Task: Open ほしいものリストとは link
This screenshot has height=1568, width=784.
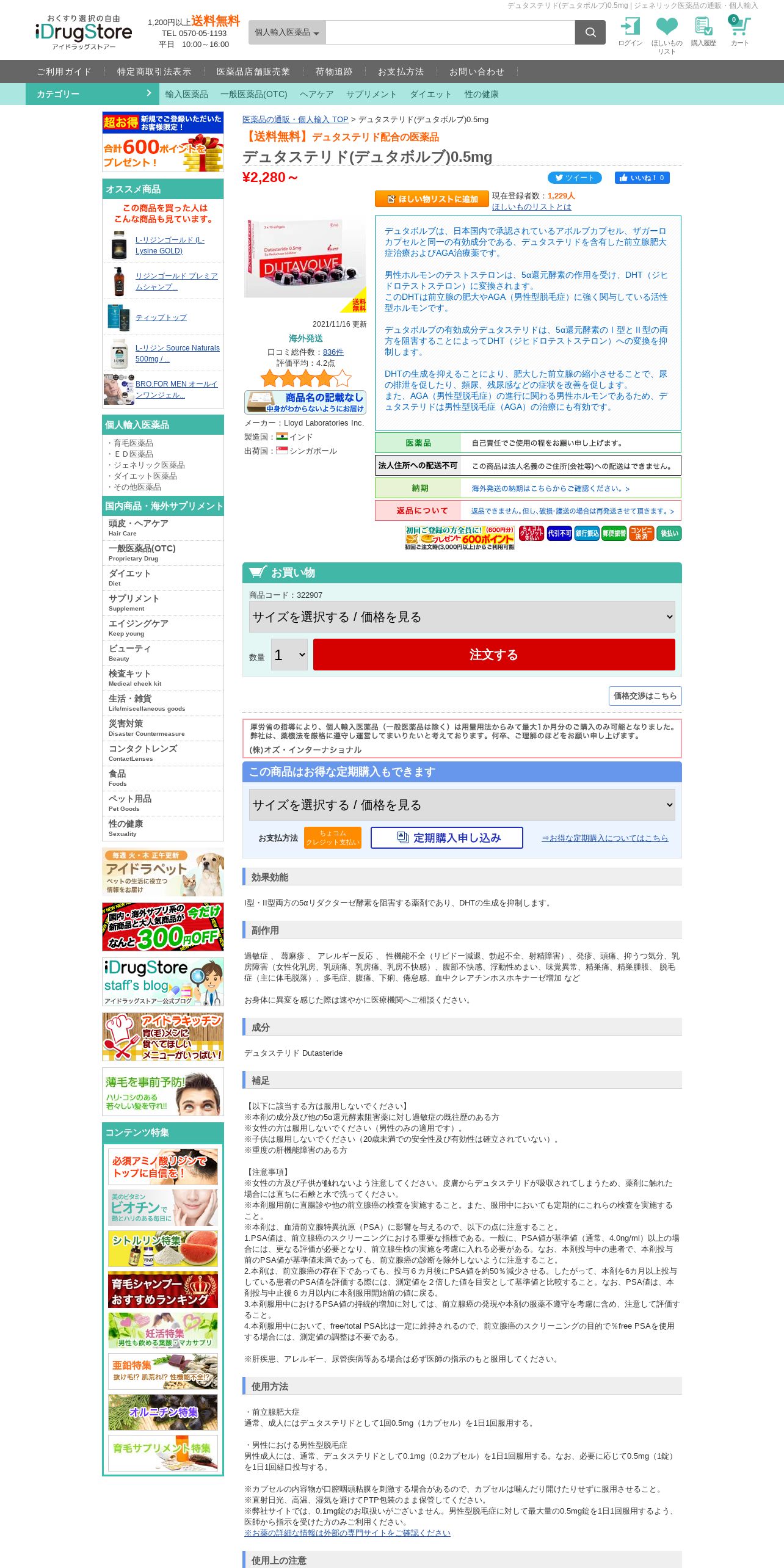Action: (x=532, y=207)
